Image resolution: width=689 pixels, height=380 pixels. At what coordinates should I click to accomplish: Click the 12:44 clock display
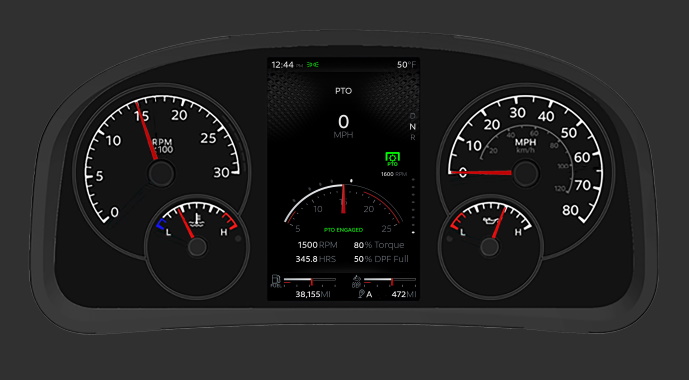[282, 65]
